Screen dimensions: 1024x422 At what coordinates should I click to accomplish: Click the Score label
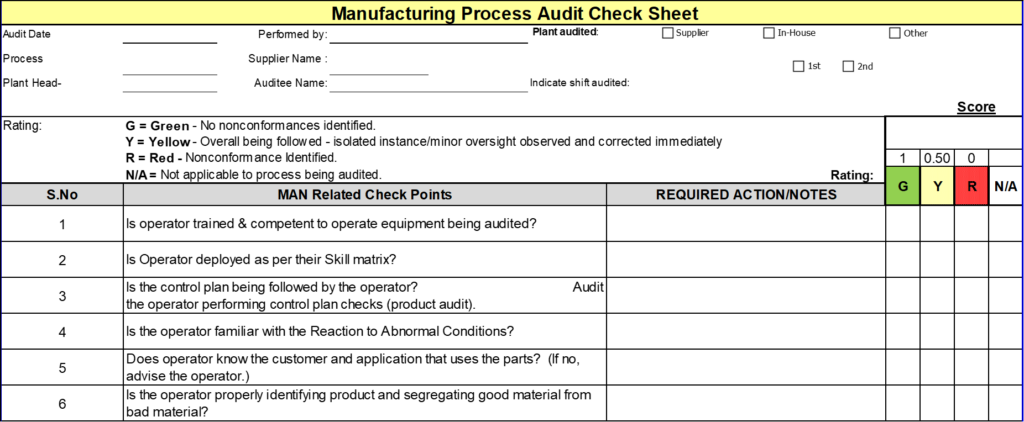tap(976, 107)
